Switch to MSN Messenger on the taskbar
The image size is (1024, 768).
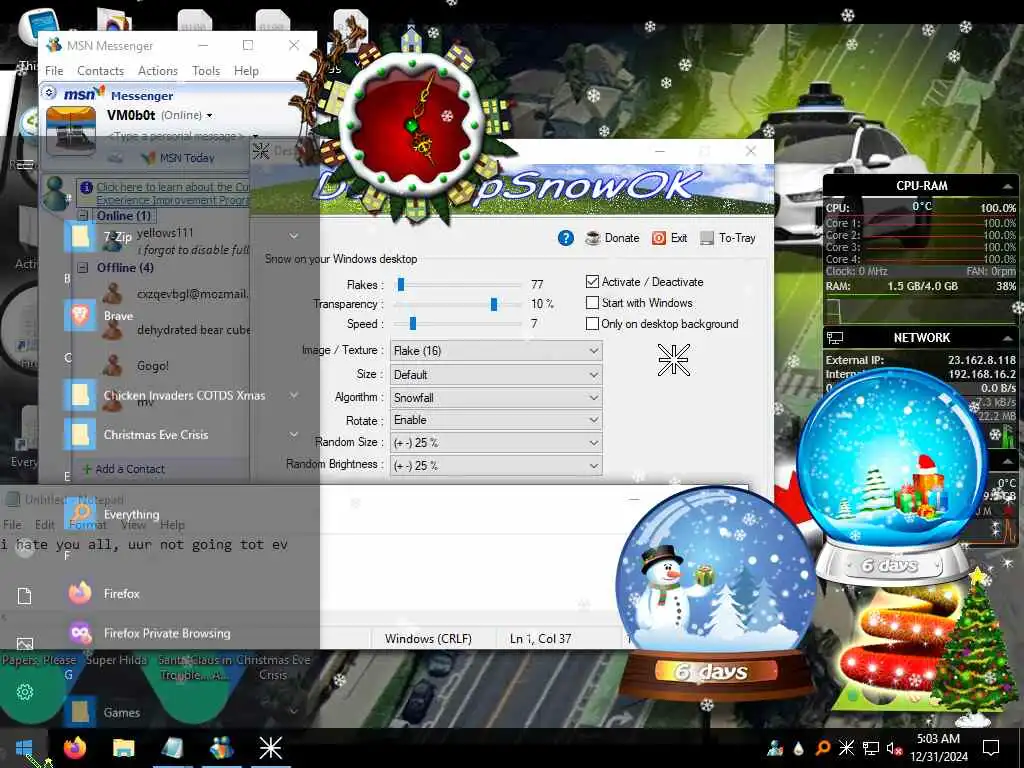point(221,748)
